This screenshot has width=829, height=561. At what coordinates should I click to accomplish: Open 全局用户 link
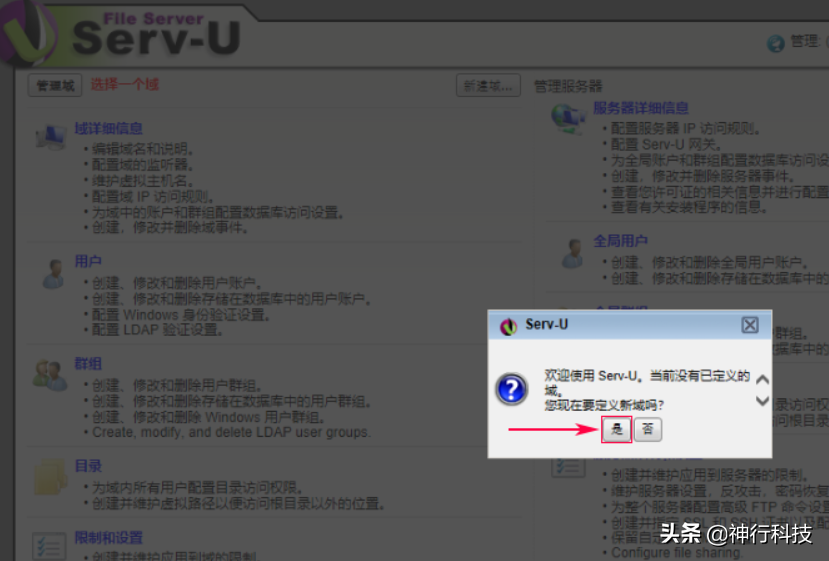click(620, 241)
